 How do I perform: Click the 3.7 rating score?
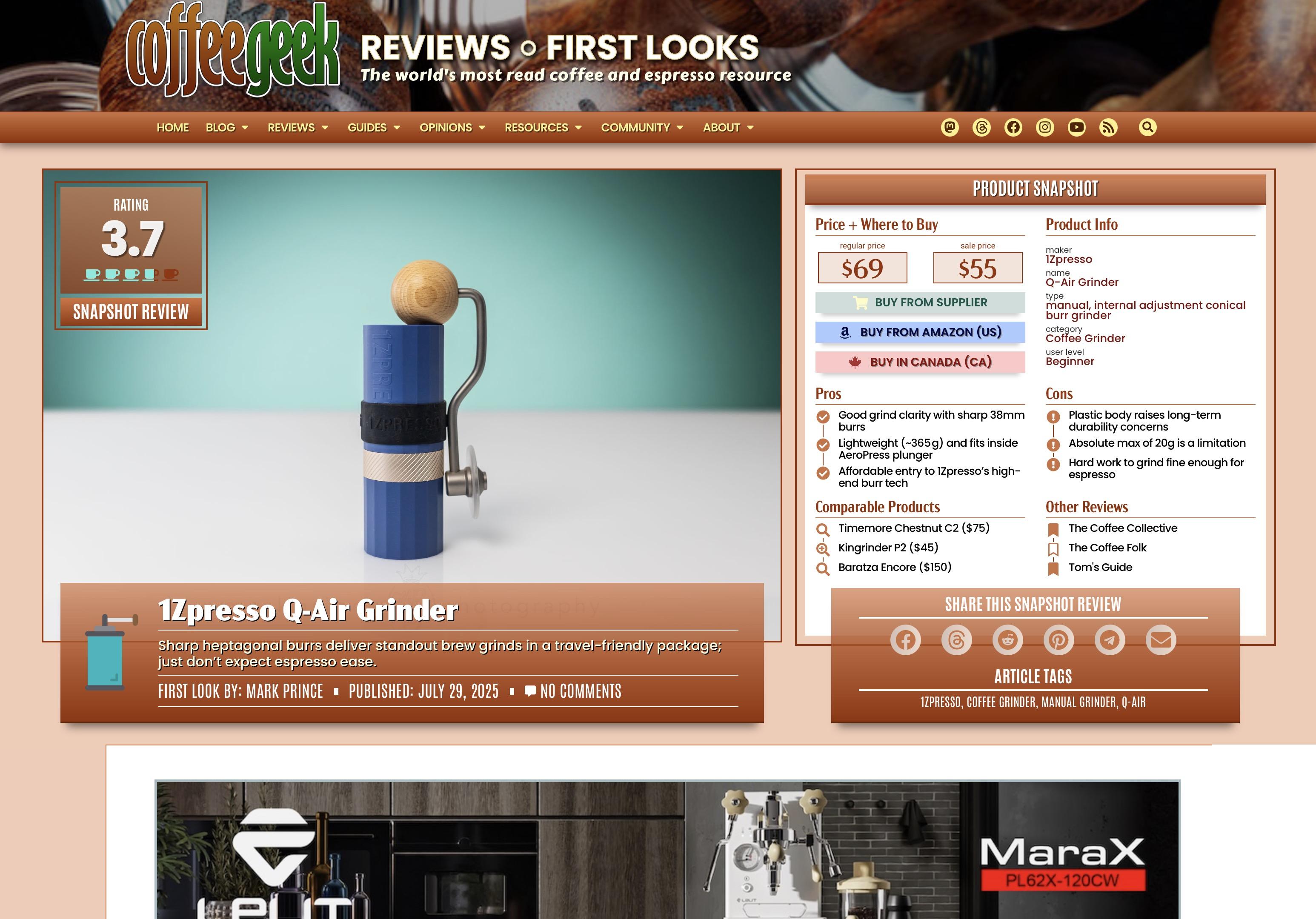pos(133,238)
